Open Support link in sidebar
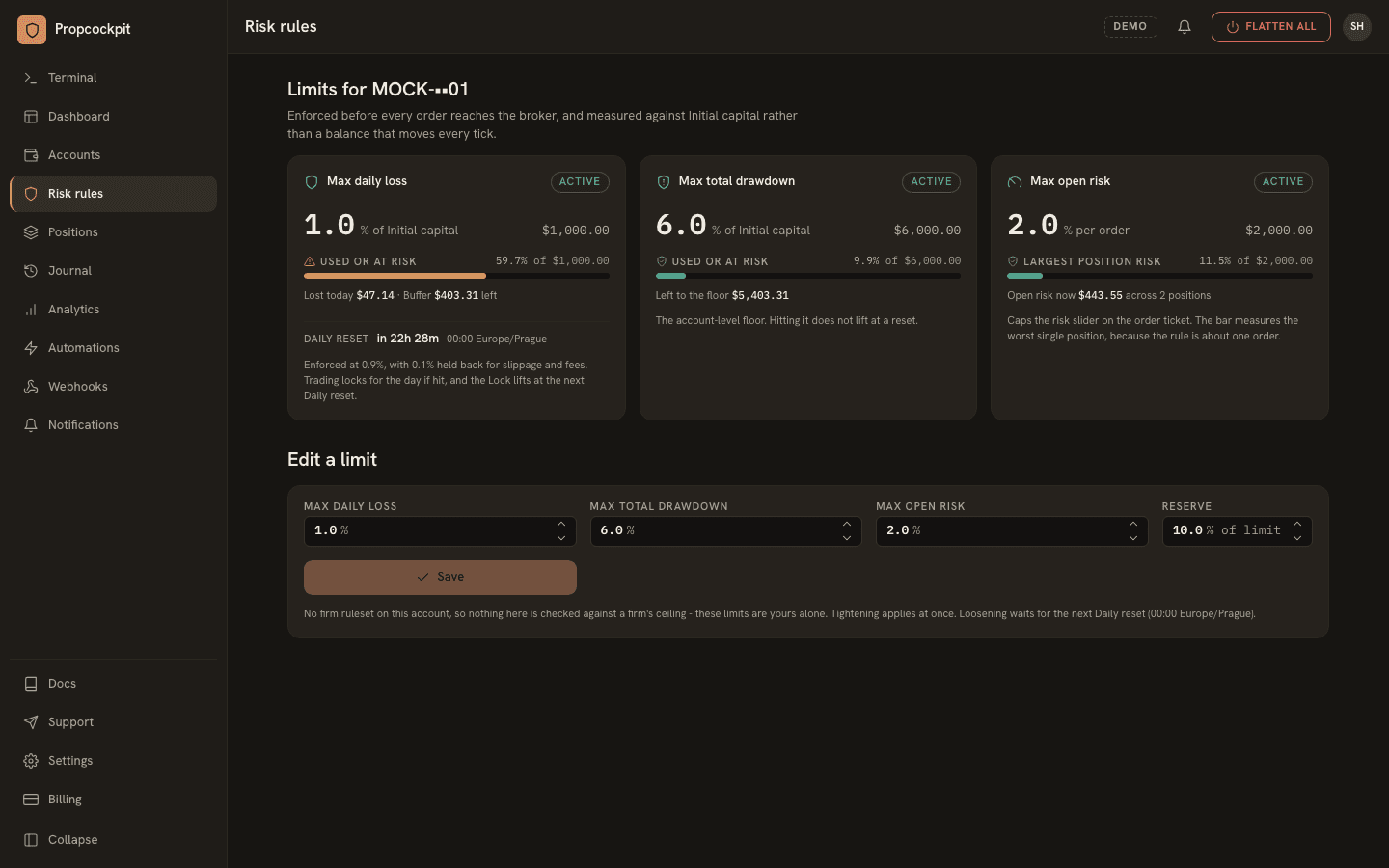This screenshot has width=1389, height=868. [x=113, y=722]
